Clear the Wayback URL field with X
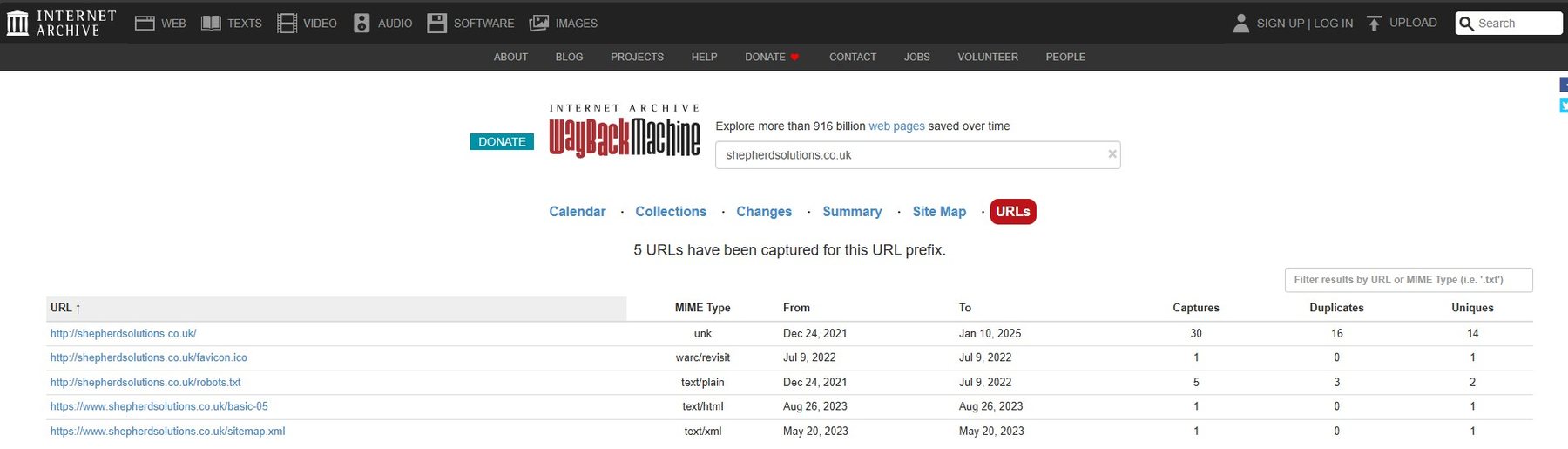This screenshot has height=449, width=1568. (1112, 154)
